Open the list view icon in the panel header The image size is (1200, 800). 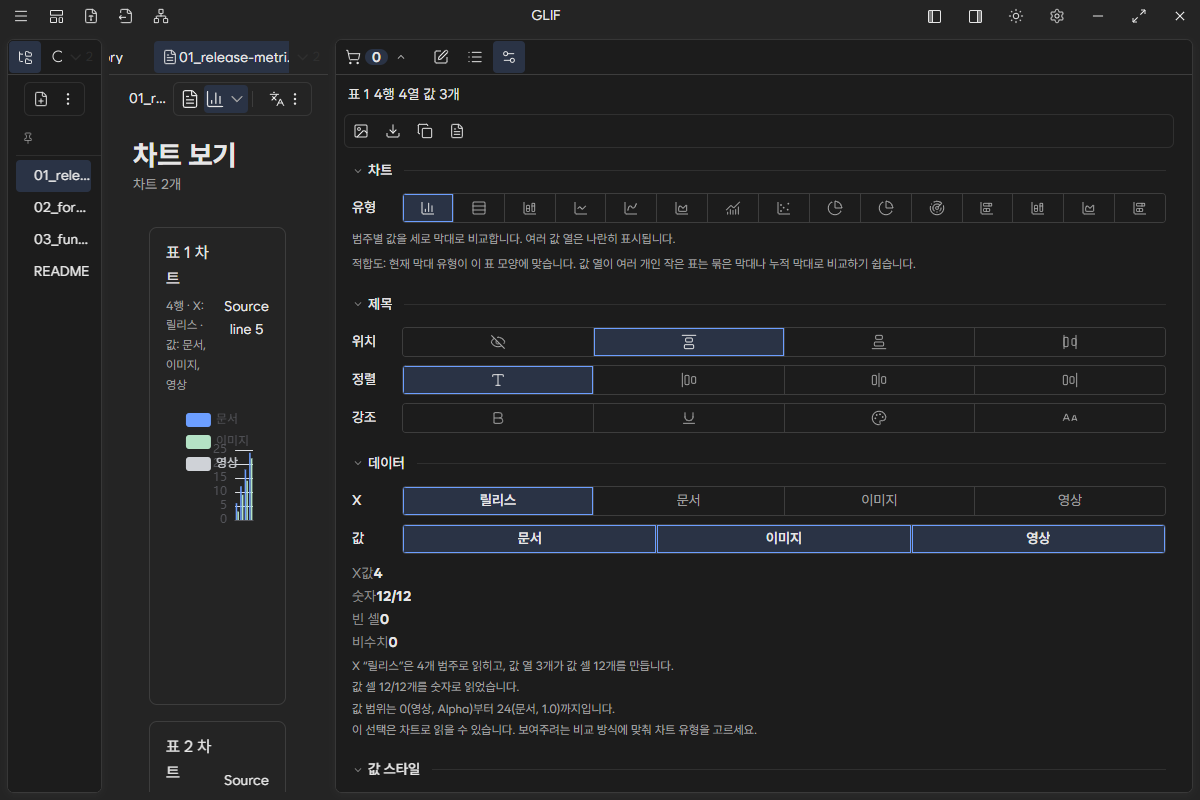[x=475, y=57]
